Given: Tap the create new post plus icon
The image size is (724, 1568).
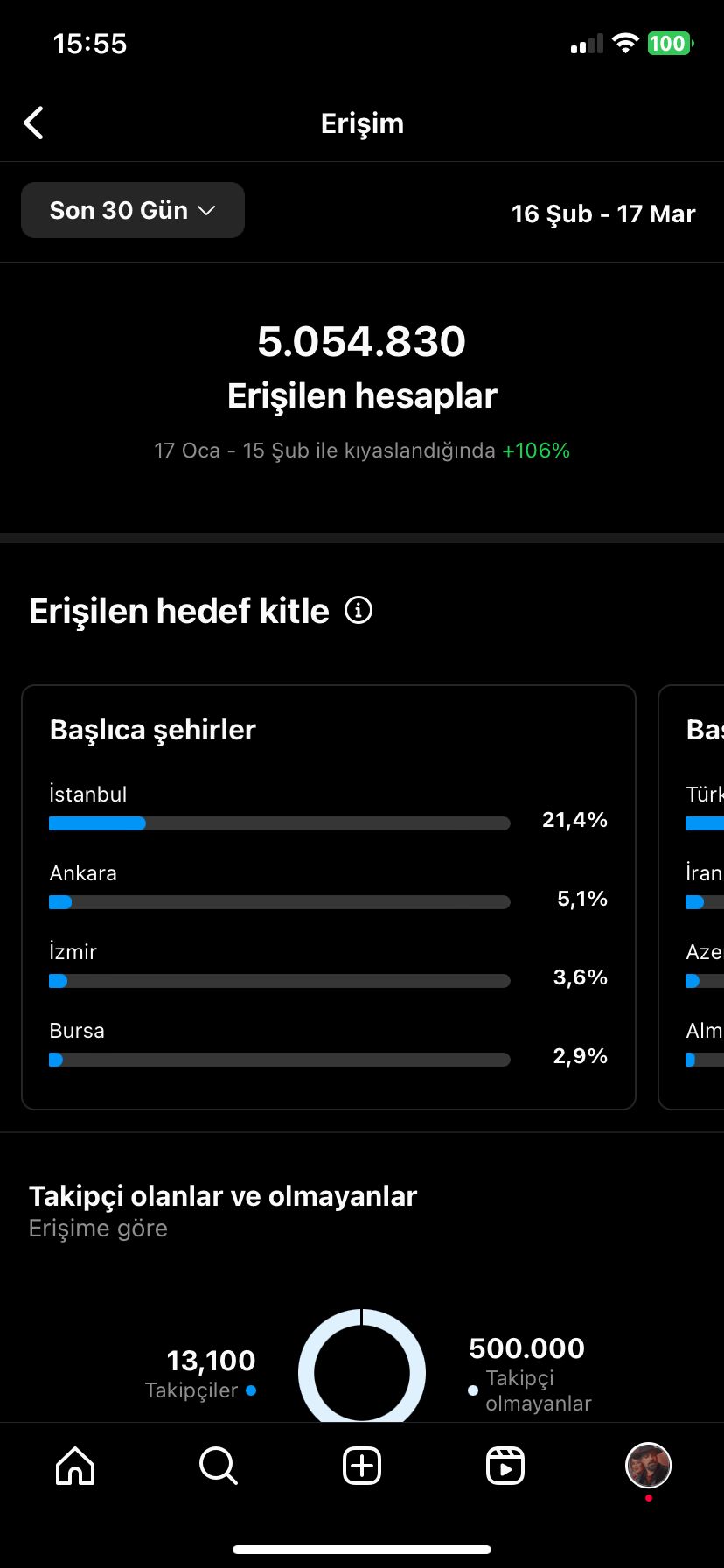Looking at the screenshot, I should click(362, 1466).
